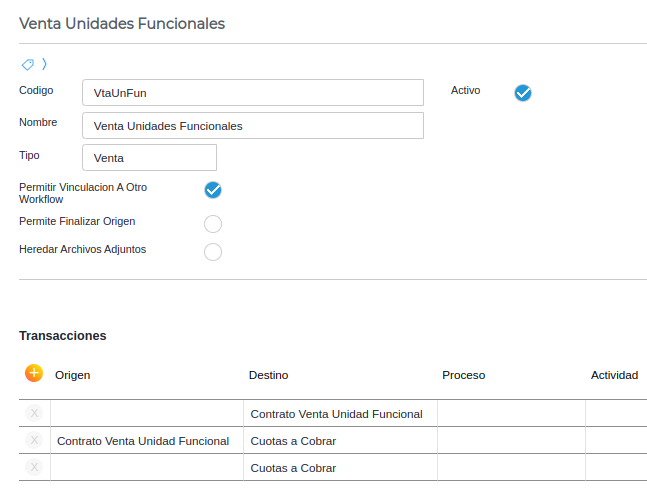Select Destino cell Contrato Venta Unidad Funcional
Viewport: 647px width, 495px height.
336,413
